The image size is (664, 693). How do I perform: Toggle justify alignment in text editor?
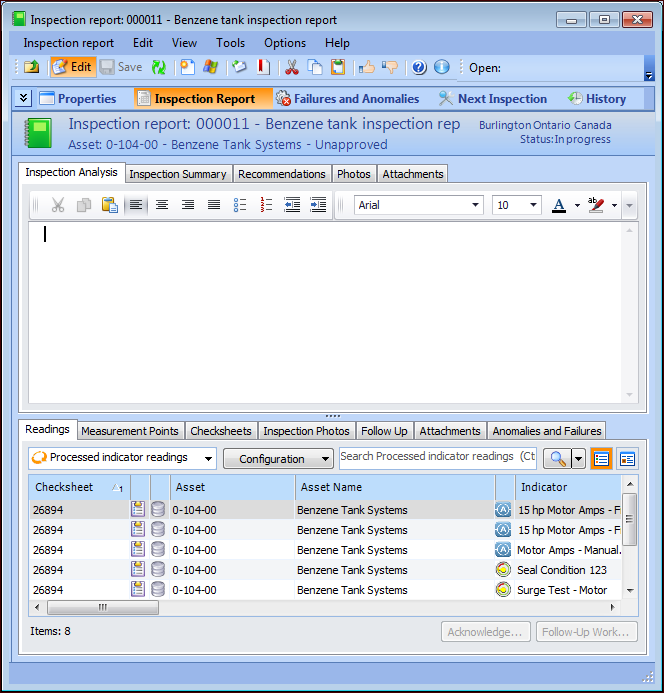click(x=214, y=205)
